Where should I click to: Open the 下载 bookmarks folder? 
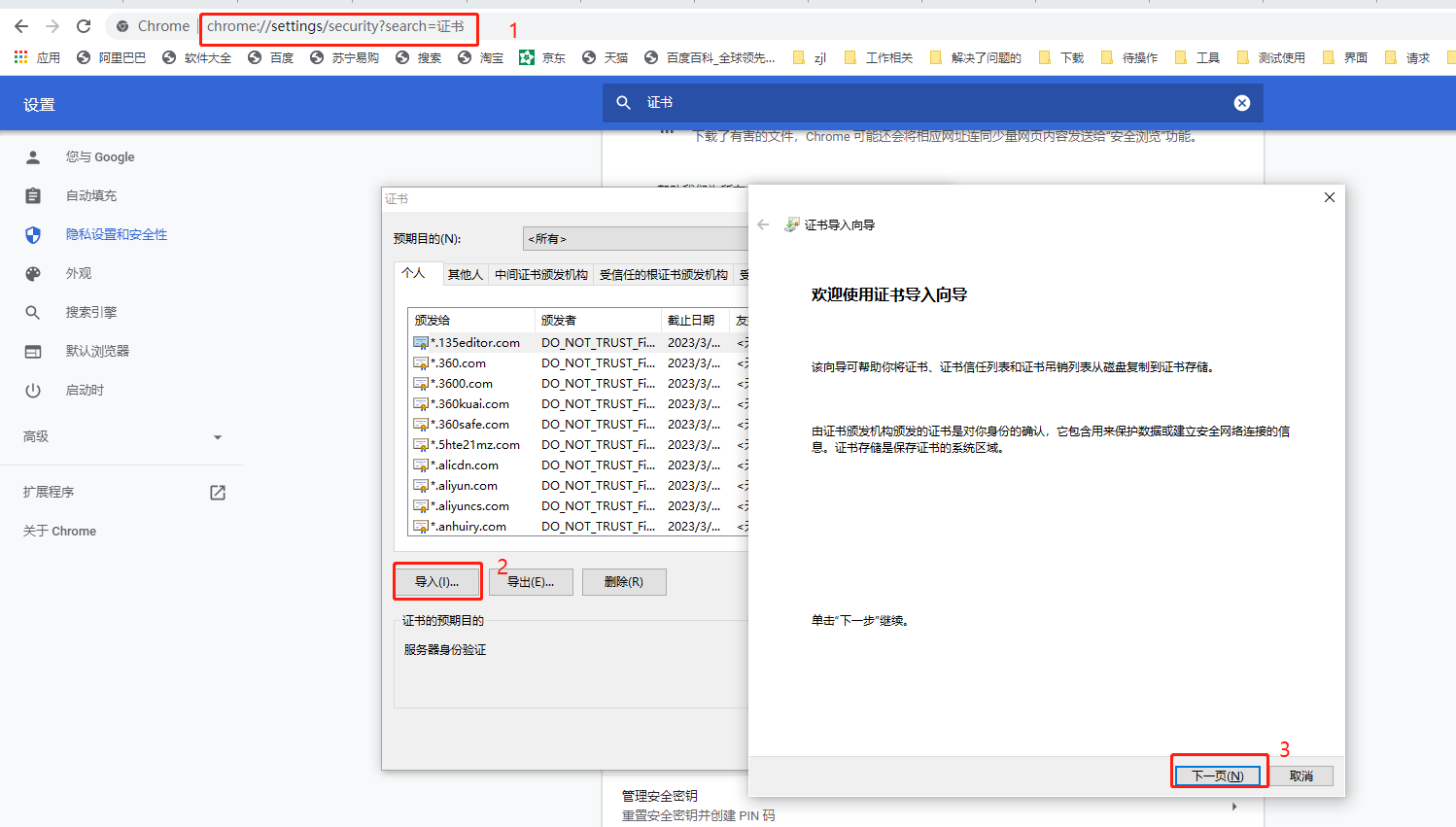click(x=1062, y=57)
